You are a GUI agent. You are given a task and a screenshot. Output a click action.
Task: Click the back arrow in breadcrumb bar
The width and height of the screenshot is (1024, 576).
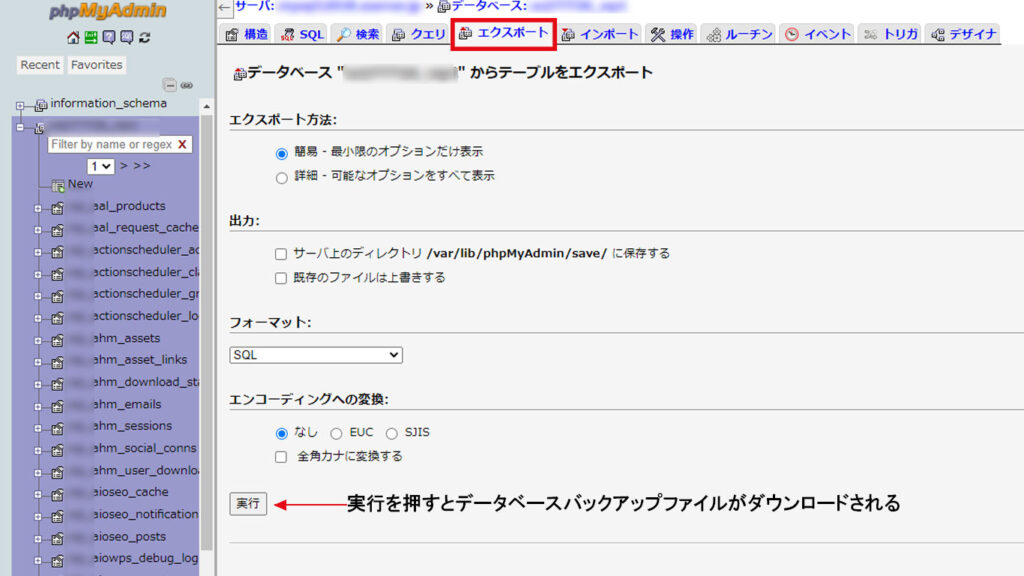click(225, 7)
